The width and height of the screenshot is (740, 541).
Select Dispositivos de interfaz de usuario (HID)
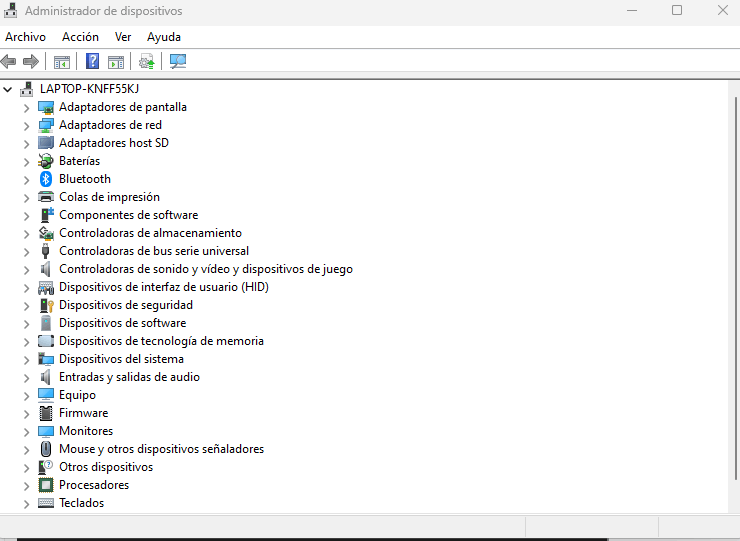(164, 287)
